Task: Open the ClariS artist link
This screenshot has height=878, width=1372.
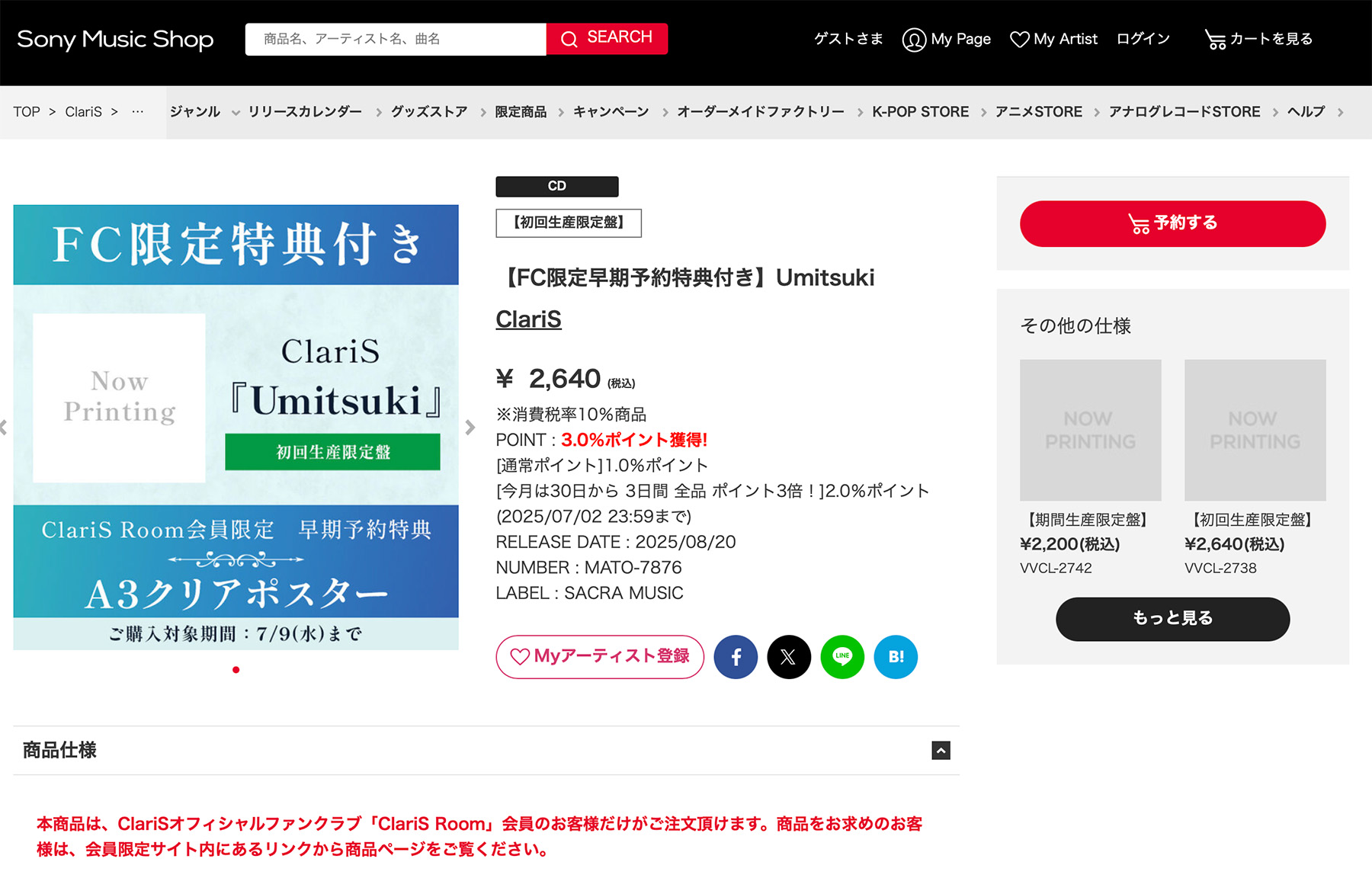Action: pyautogui.click(x=528, y=319)
